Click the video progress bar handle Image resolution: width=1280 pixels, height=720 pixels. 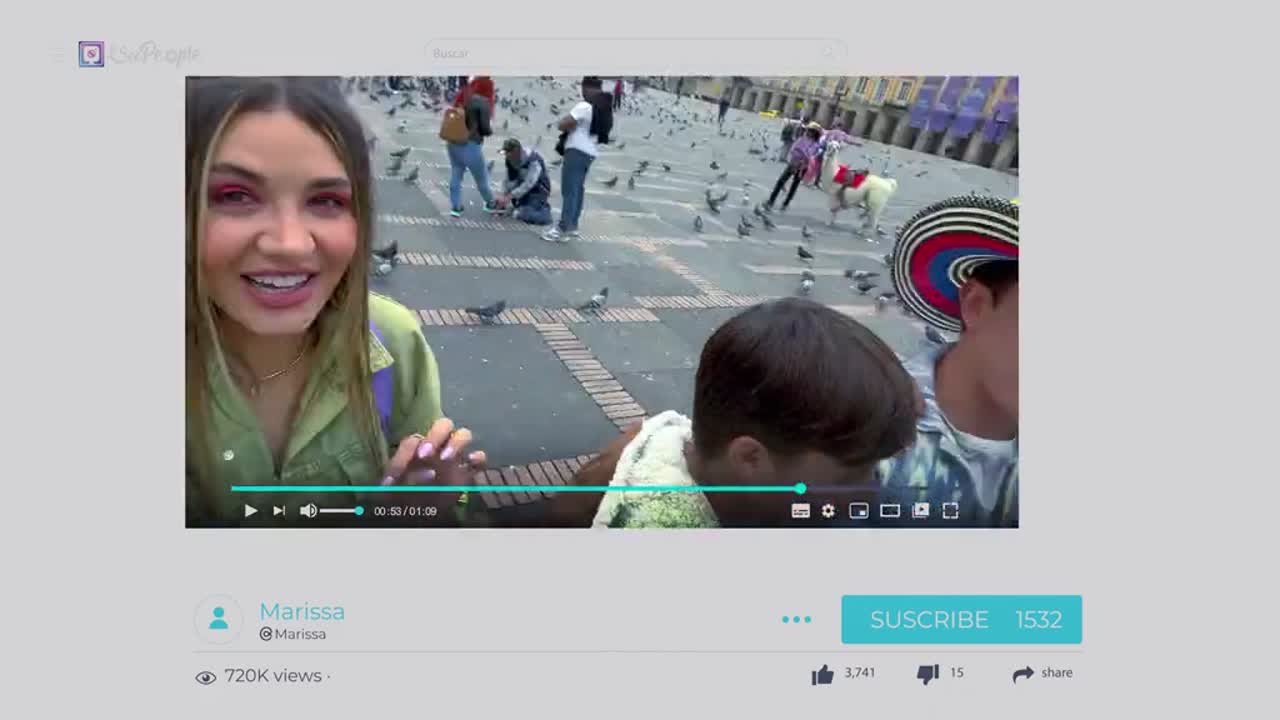click(x=800, y=488)
